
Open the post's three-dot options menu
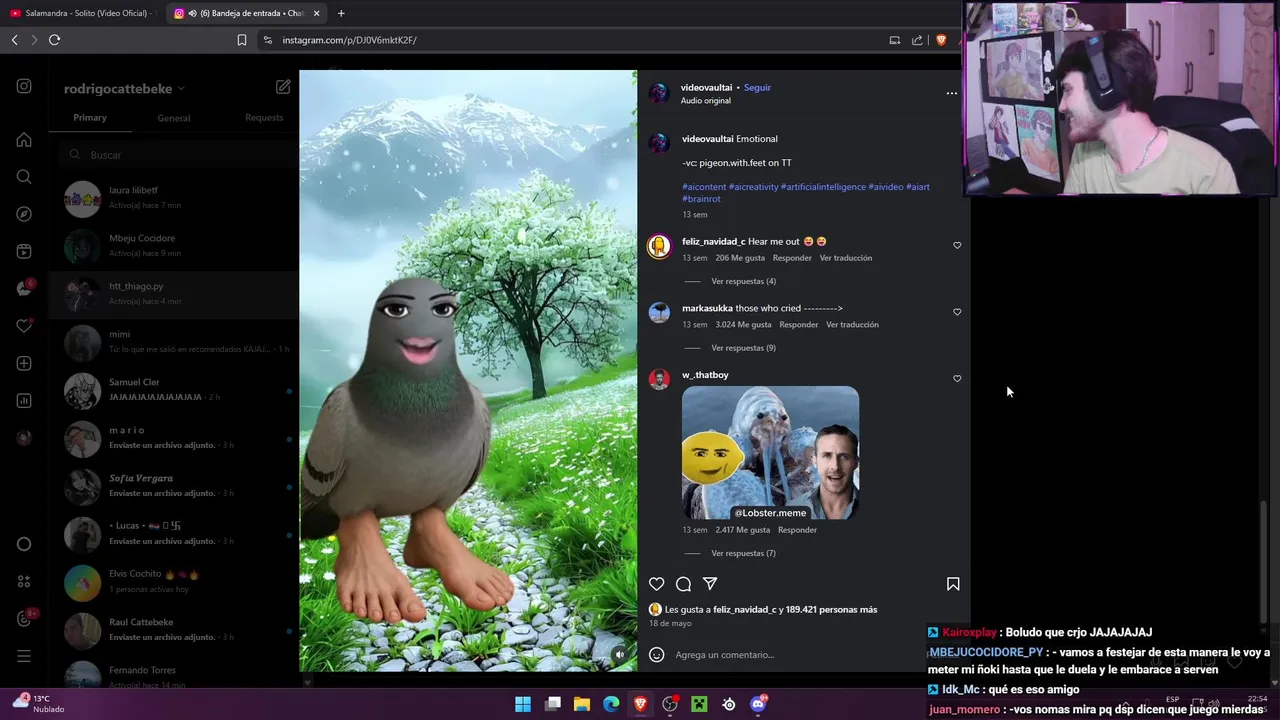click(x=952, y=93)
